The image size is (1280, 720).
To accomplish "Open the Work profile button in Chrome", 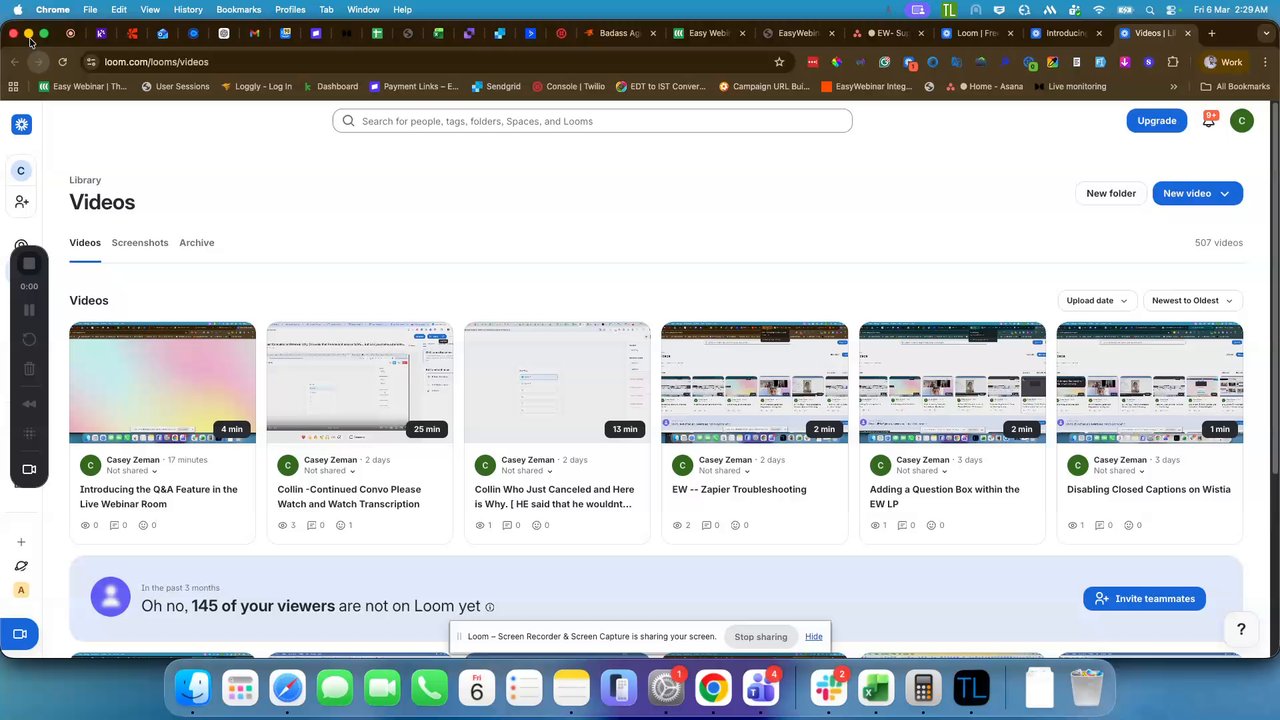I will pyautogui.click(x=1223, y=62).
